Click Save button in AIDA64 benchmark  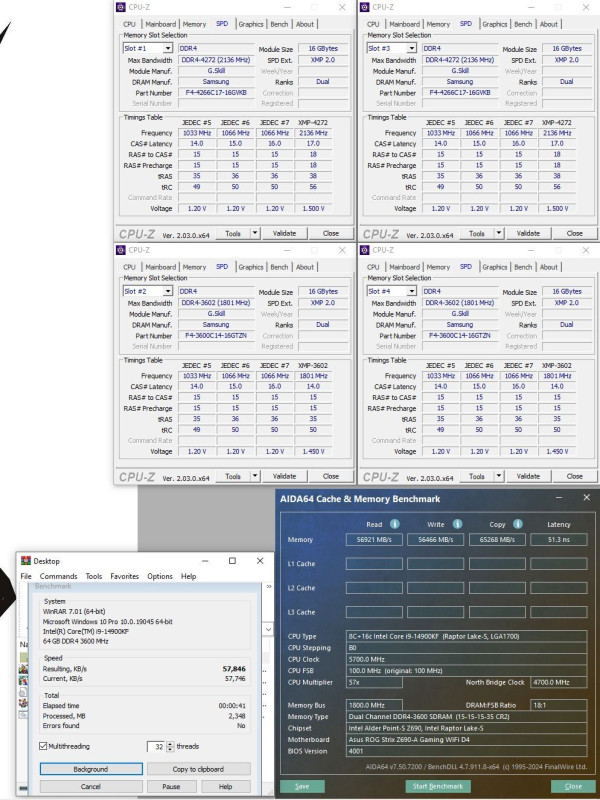click(302, 786)
